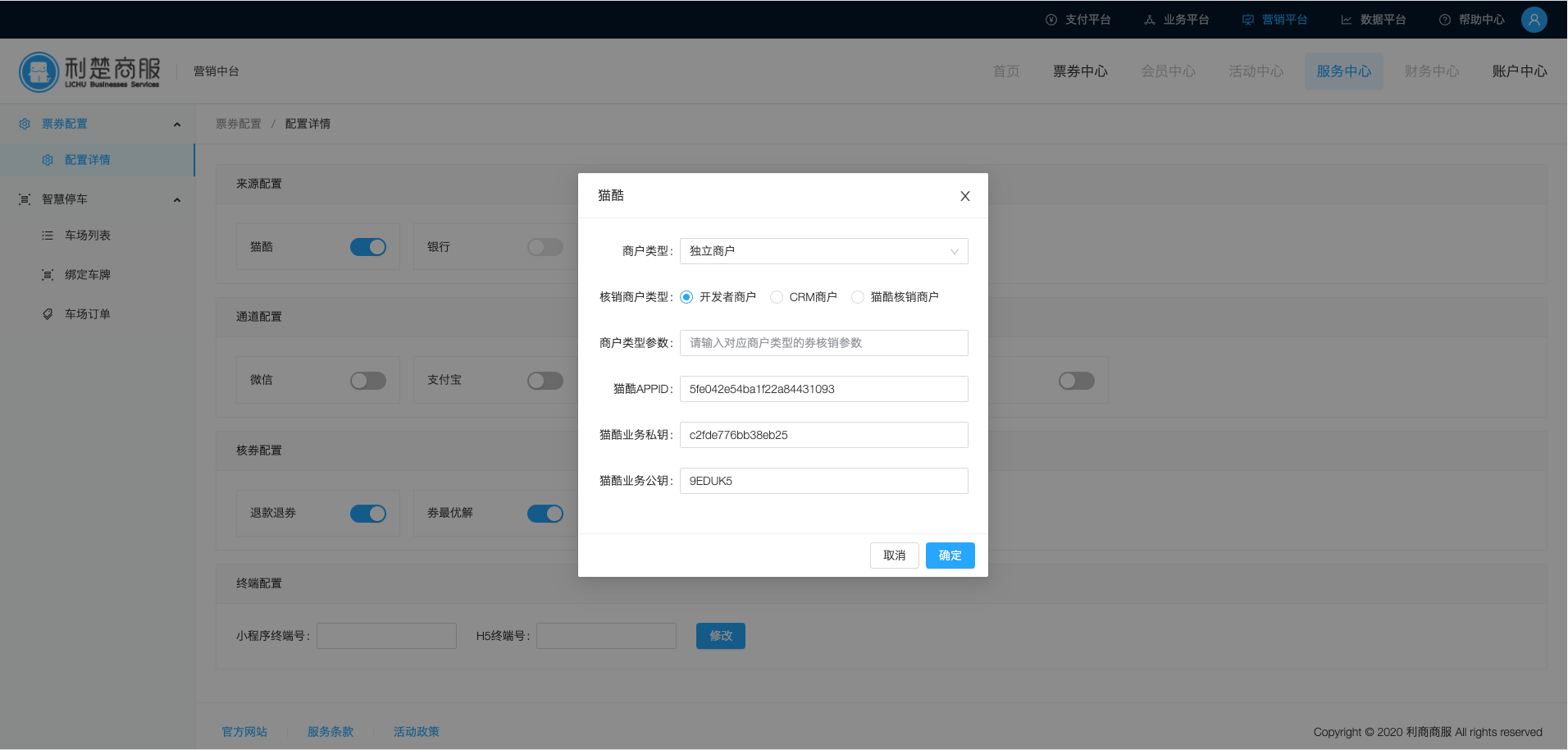1568x750 pixels.
Task: Click the 智慧停车 sidebar icon
Action: (25, 199)
